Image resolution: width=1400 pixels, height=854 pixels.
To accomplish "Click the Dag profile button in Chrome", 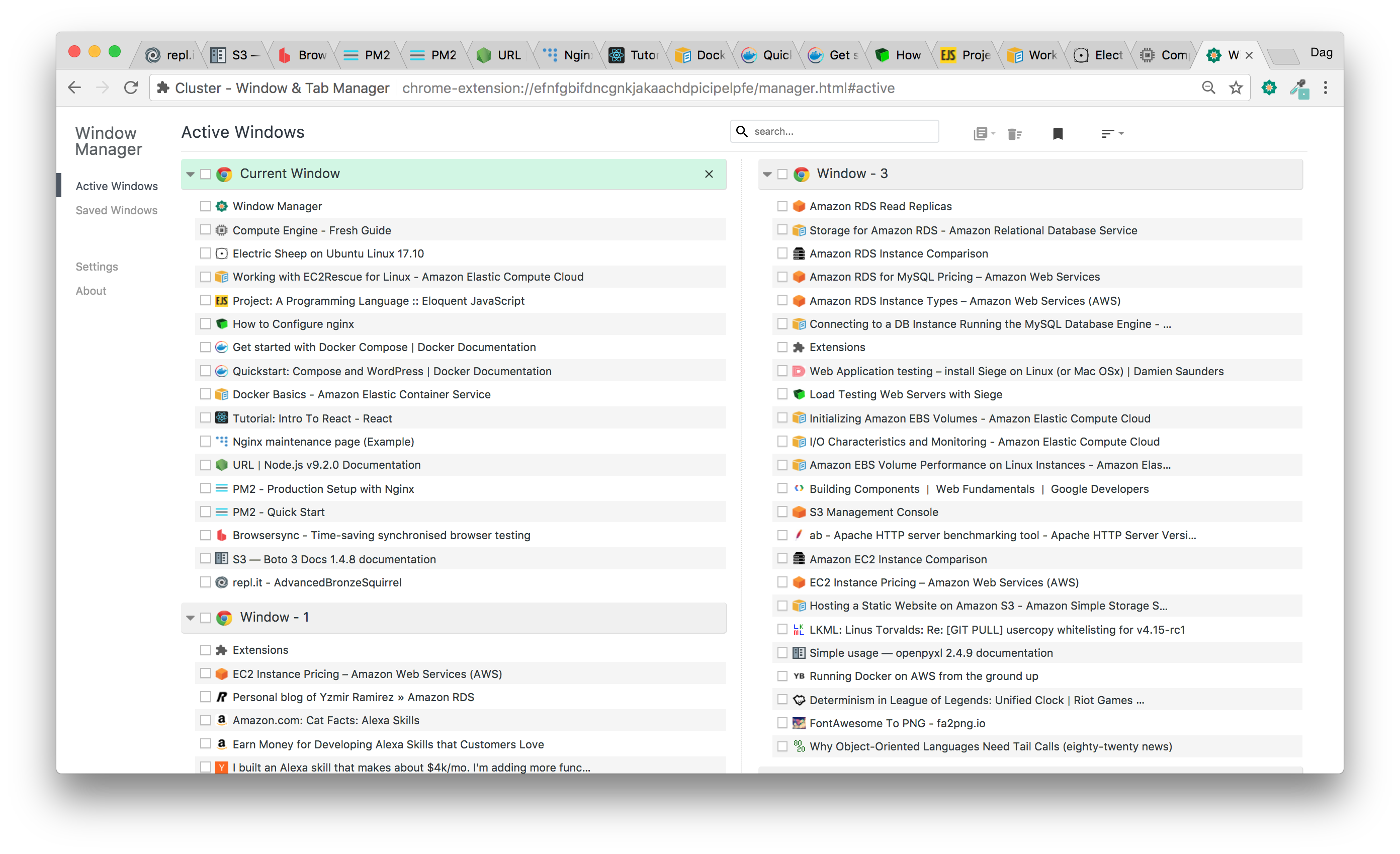I will click(x=1321, y=52).
